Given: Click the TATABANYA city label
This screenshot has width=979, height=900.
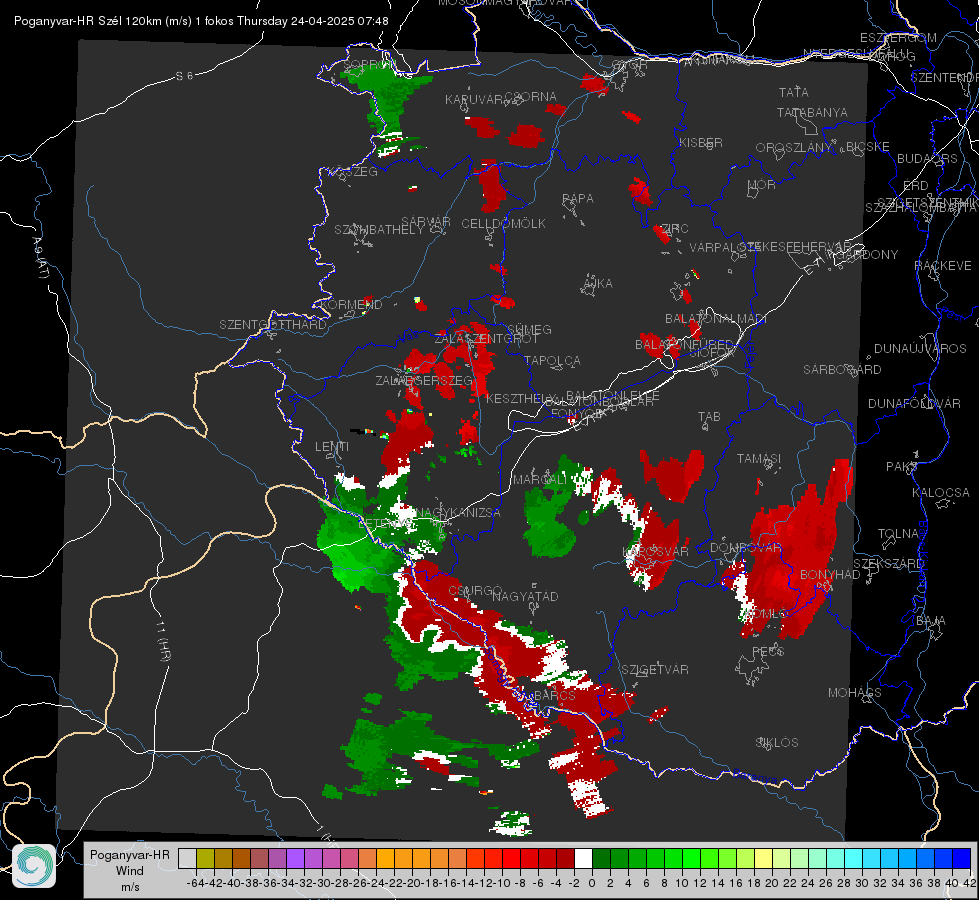Looking at the screenshot, I should (812, 112).
